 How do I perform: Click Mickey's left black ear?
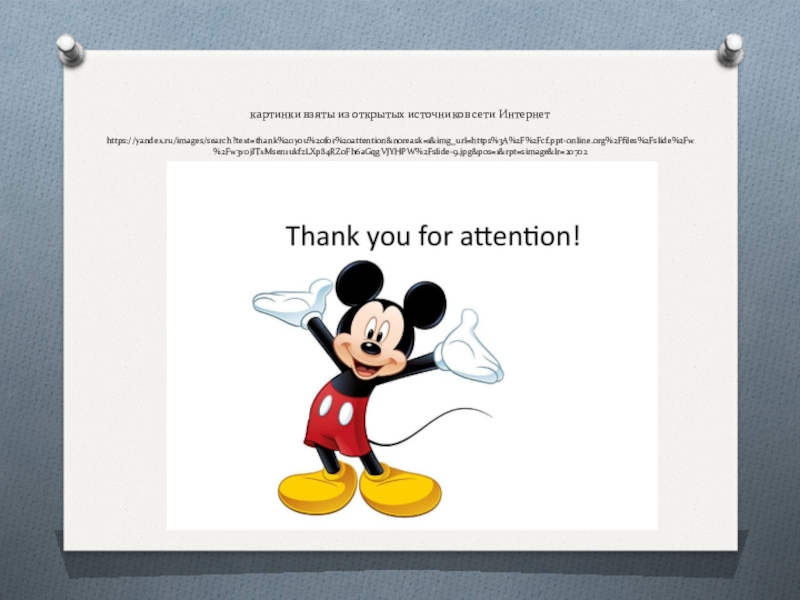point(359,282)
